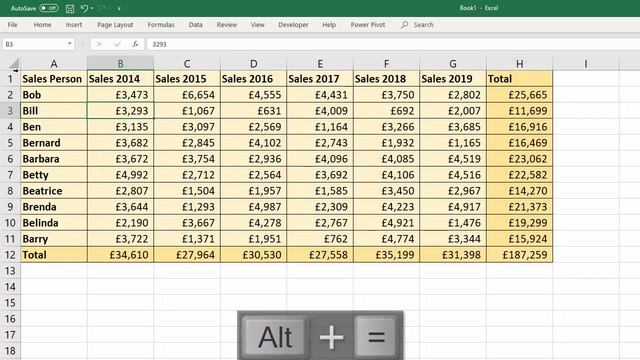
Task: Click the formula bar Enter checkmark icon
Action: coord(118,44)
